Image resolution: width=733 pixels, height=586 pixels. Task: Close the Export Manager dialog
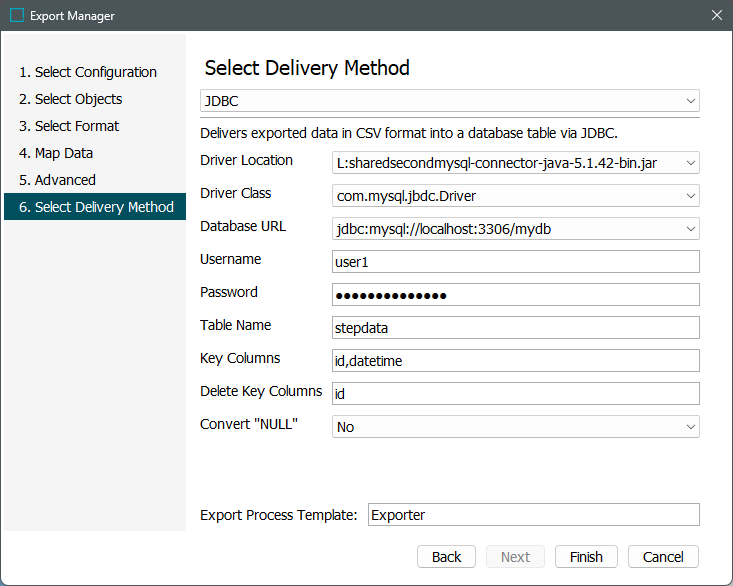[716, 16]
